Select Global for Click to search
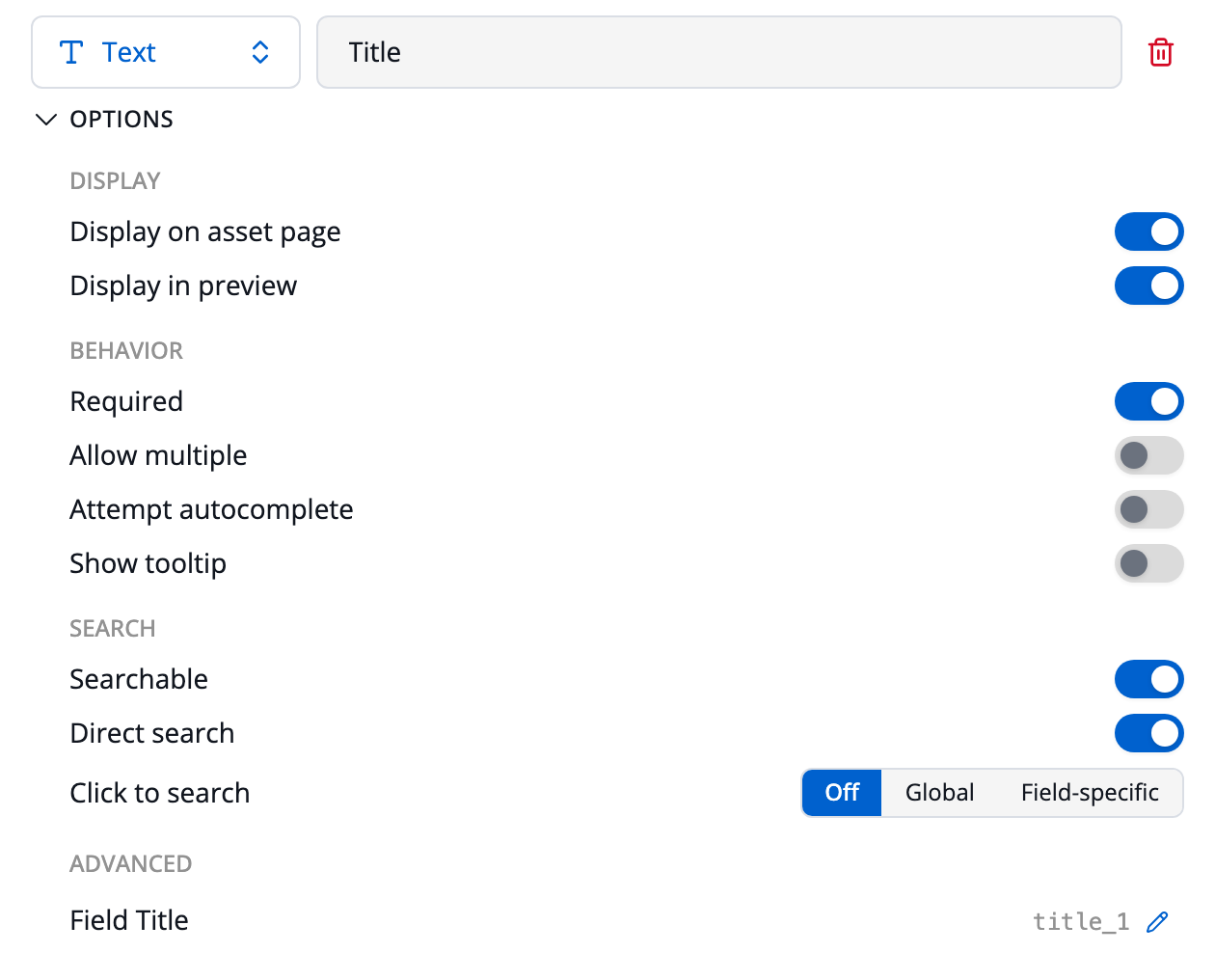Screen dimensions: 1215x980 [939, 793]
